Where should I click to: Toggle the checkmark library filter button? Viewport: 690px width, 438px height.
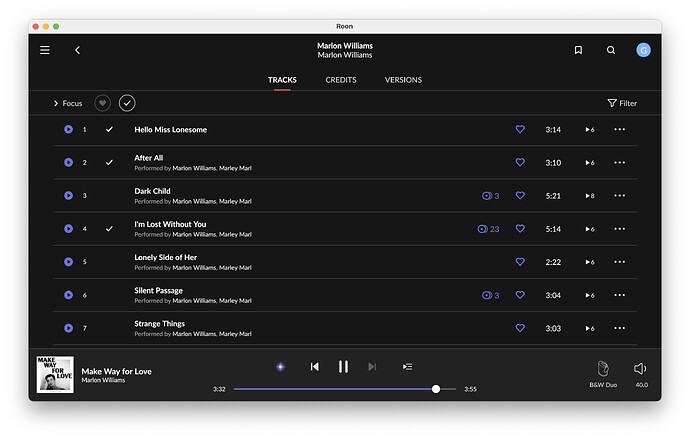click(127, 103)
